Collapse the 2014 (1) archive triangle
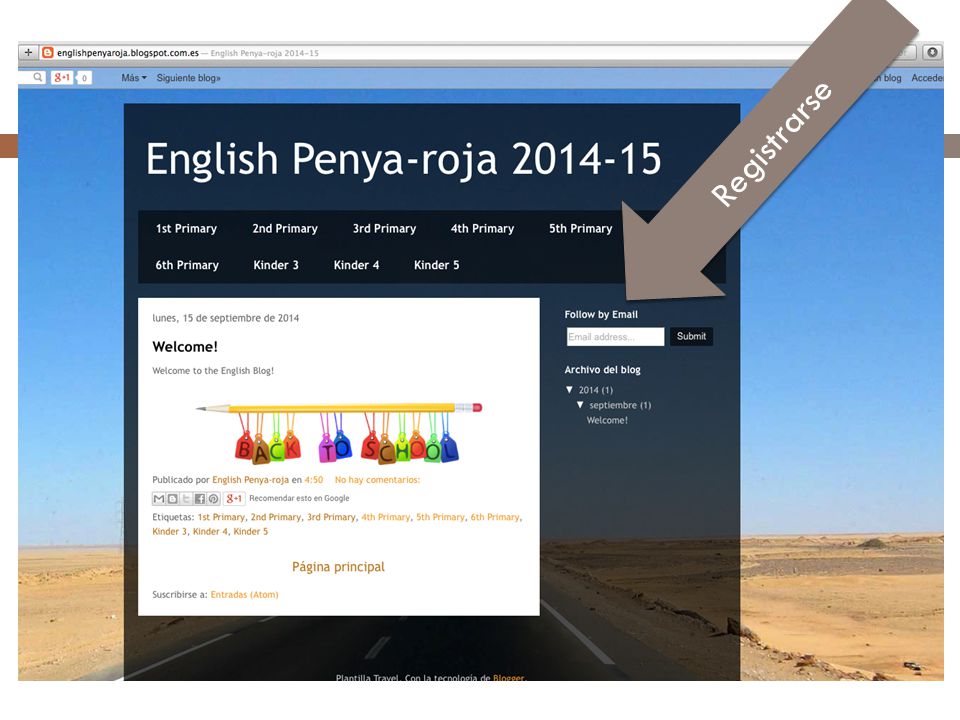Screen dimensions: 960x720 tap(569, 389)
